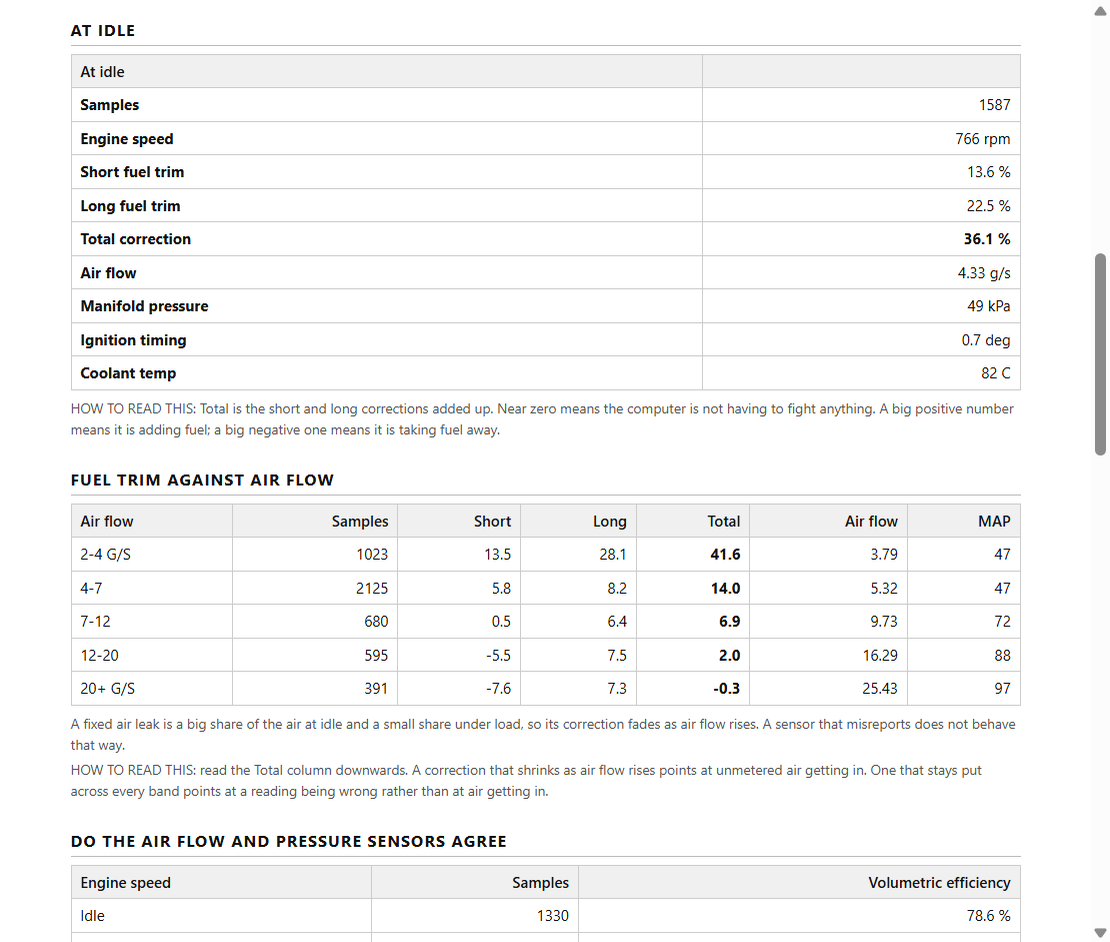Click the Engine speed header in sensors table
The height and width of the screenshot is (942, 1110).
tap(125, 883)
